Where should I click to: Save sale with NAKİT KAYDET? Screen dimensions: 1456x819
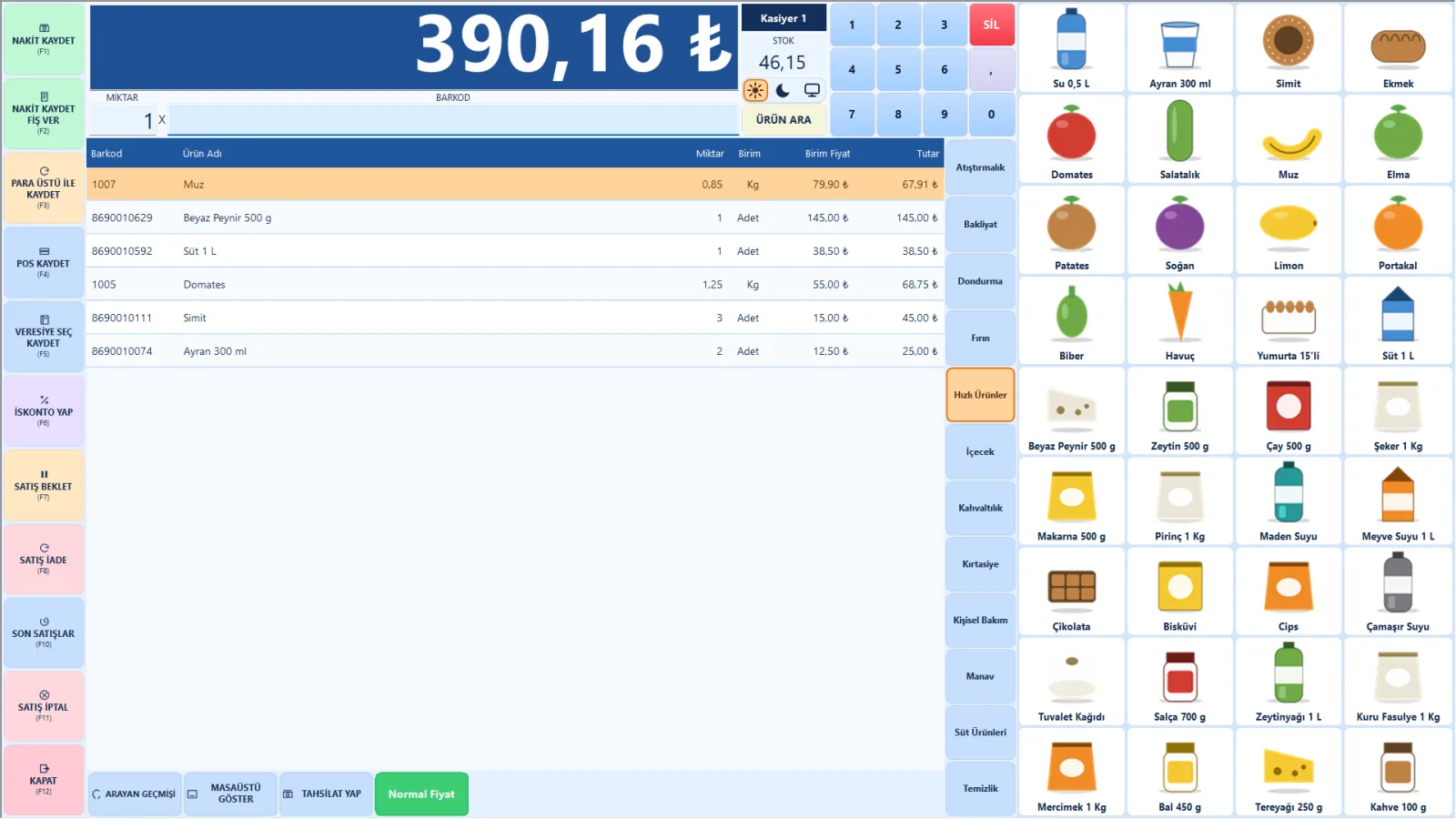point(44,40)
